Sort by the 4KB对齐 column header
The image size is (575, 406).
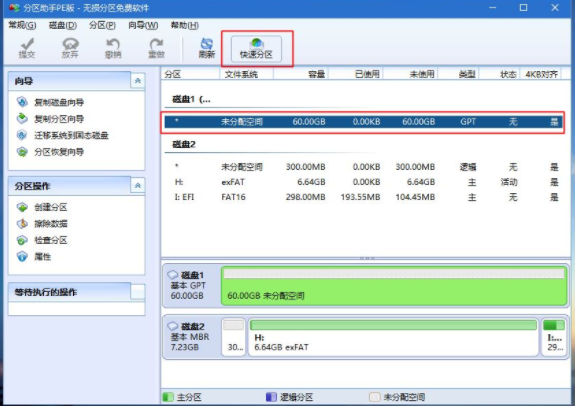pyautogui.click(x=542, y=74)
